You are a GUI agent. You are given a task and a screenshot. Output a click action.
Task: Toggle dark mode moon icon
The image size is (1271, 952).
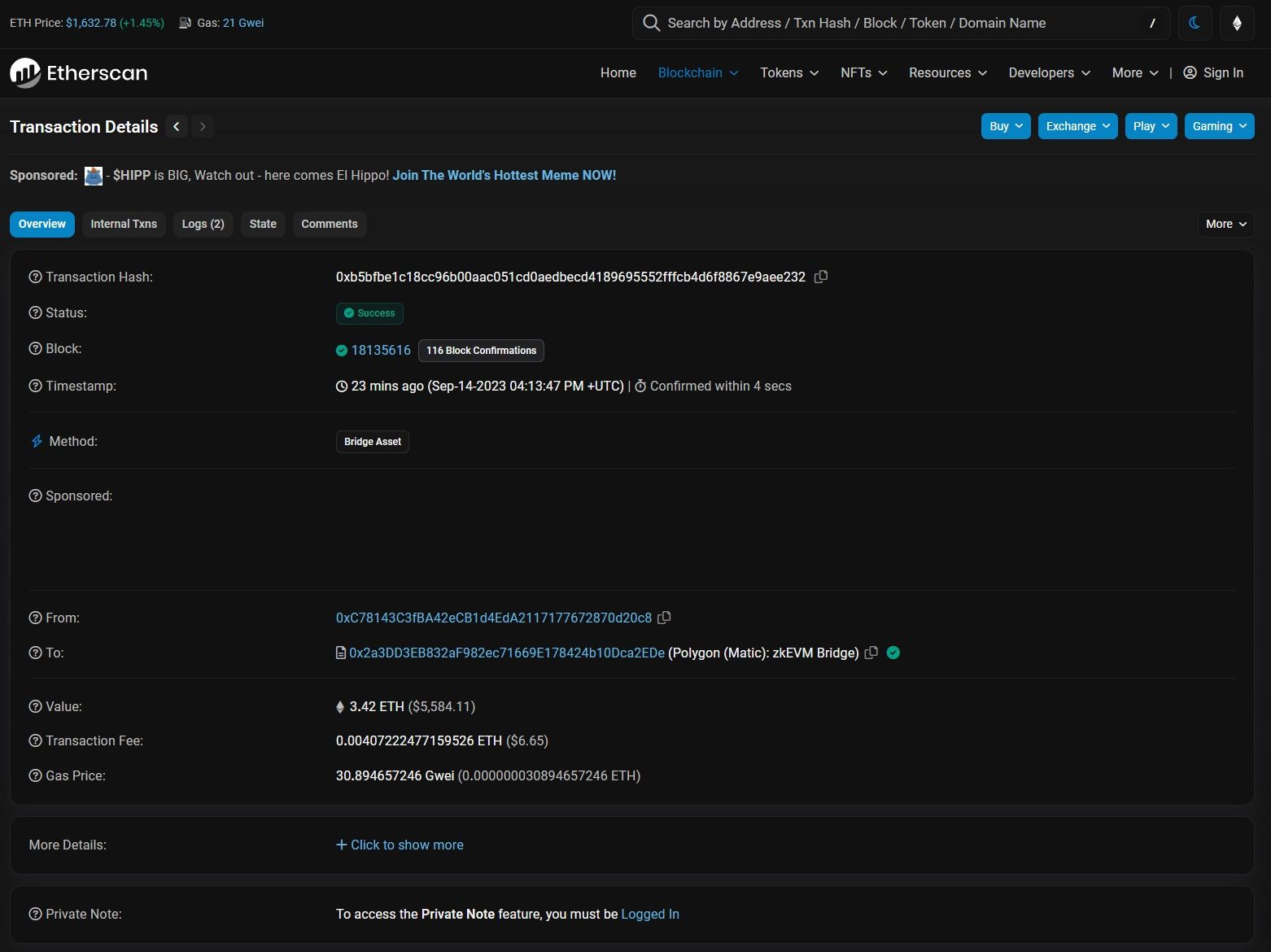coord(1195,23)
